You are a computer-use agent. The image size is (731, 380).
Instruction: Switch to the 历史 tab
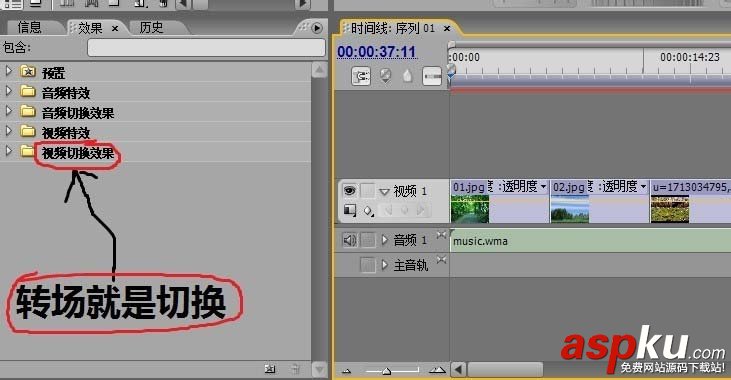tap(152, 28)
